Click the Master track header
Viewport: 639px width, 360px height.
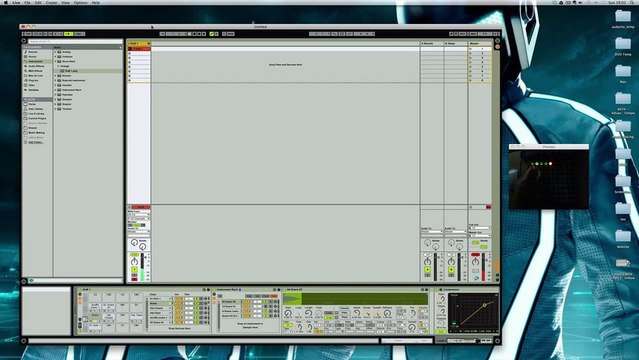[x=480, y=43]
